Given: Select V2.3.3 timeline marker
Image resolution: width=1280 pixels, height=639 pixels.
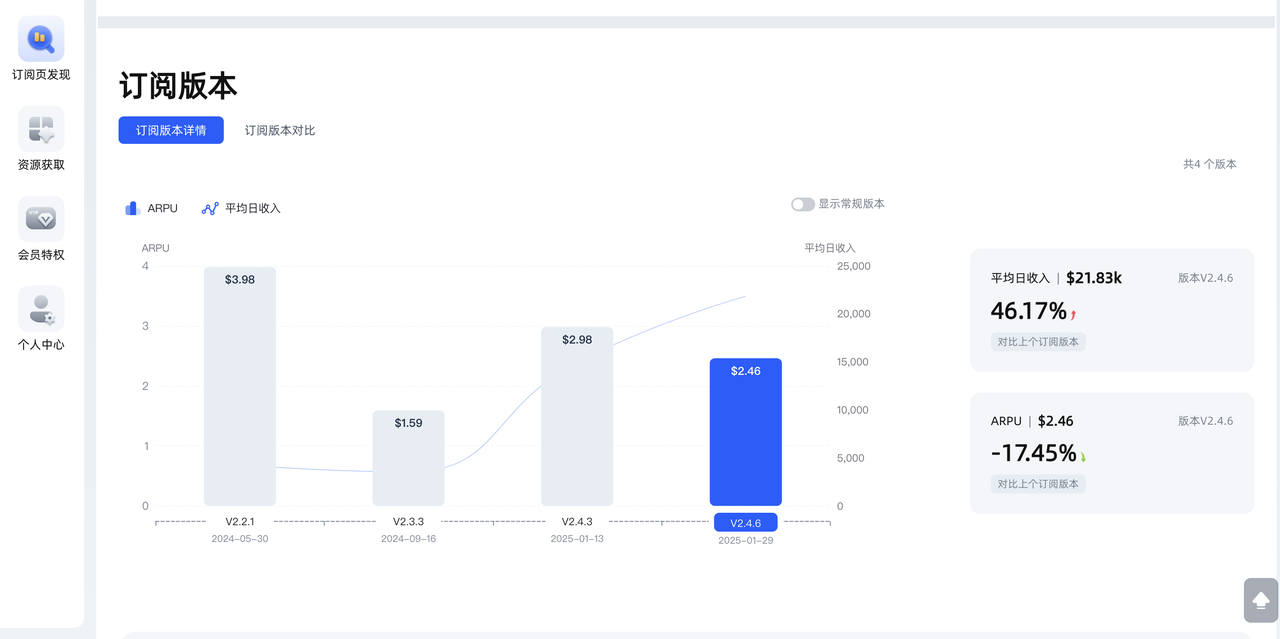Looking at the screenshot, I should tap(408, 521).
